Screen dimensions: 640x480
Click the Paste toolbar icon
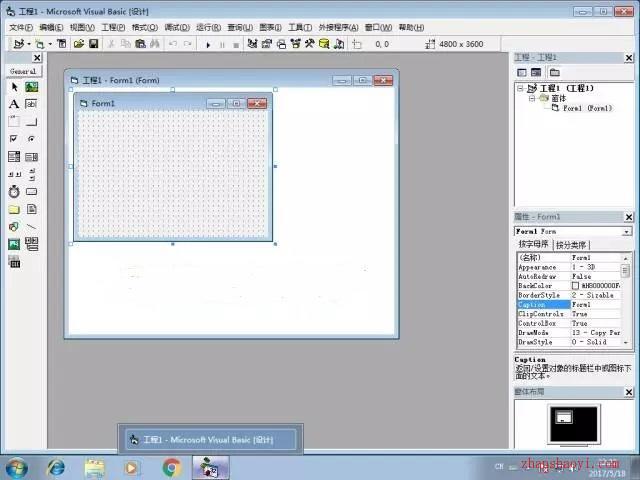[140, 44]
